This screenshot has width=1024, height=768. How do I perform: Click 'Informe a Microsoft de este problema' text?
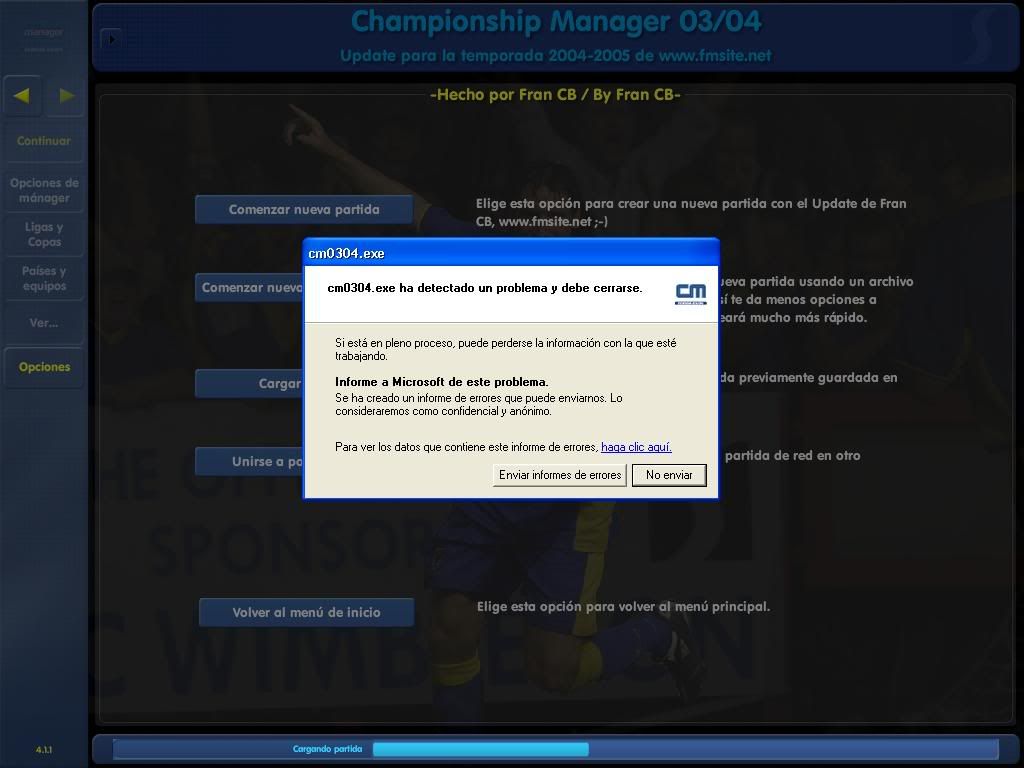tap(441, 382)
